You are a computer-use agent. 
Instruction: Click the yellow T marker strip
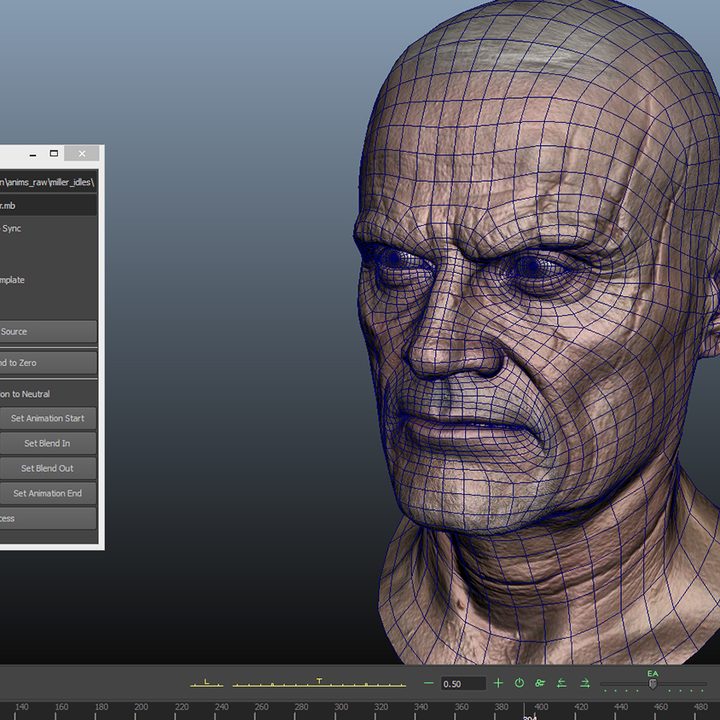pos(319,684)
